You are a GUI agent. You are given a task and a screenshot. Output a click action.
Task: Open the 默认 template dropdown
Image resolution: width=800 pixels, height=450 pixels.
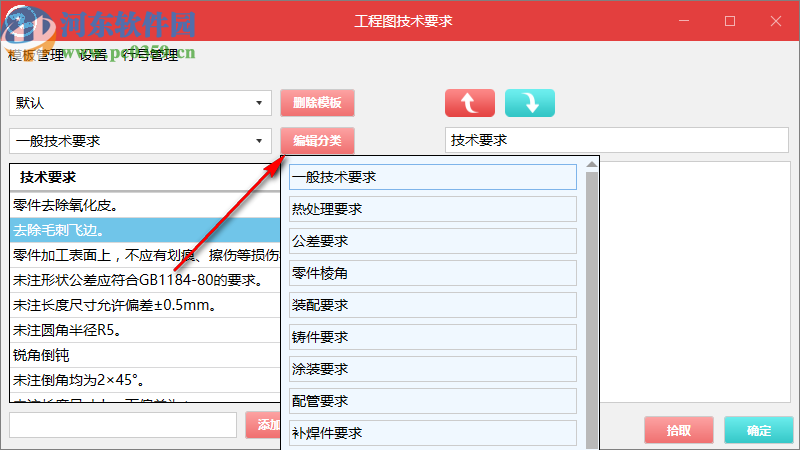[x=140, y=103]
